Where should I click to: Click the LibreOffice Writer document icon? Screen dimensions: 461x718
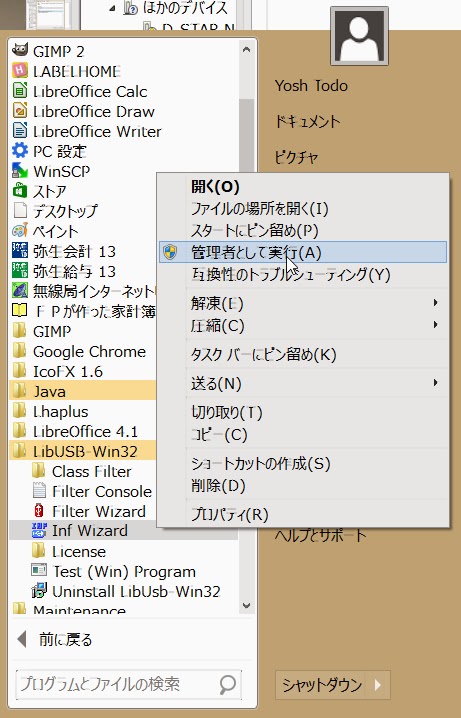[20, 131]
